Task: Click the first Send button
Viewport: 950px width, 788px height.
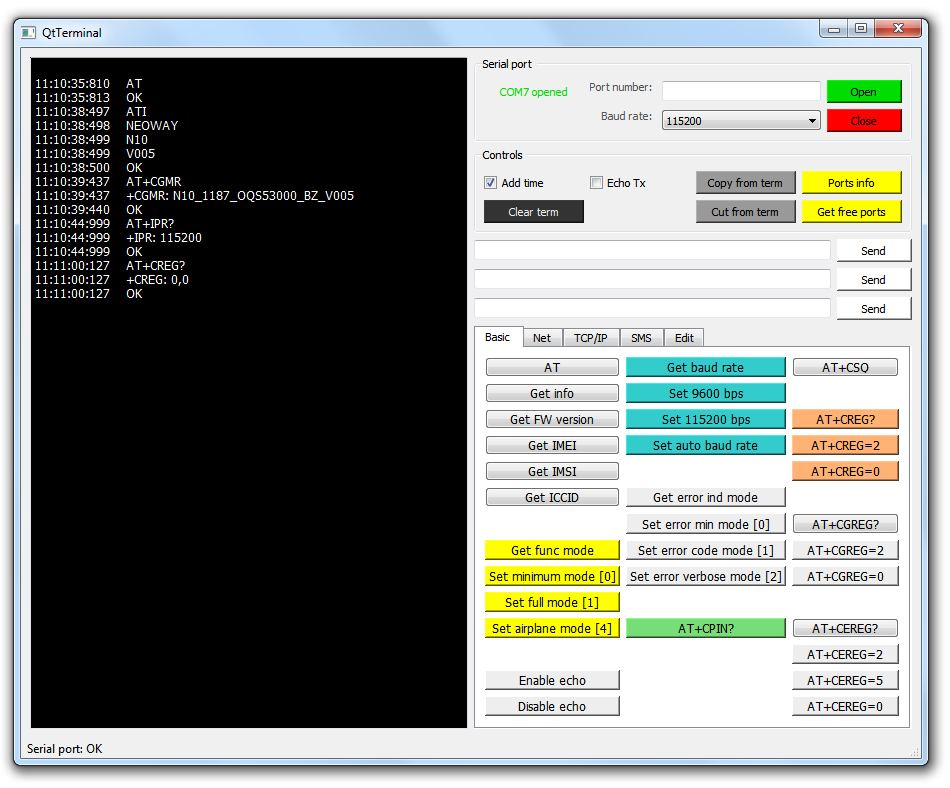Action: click(x=874, y=251)
